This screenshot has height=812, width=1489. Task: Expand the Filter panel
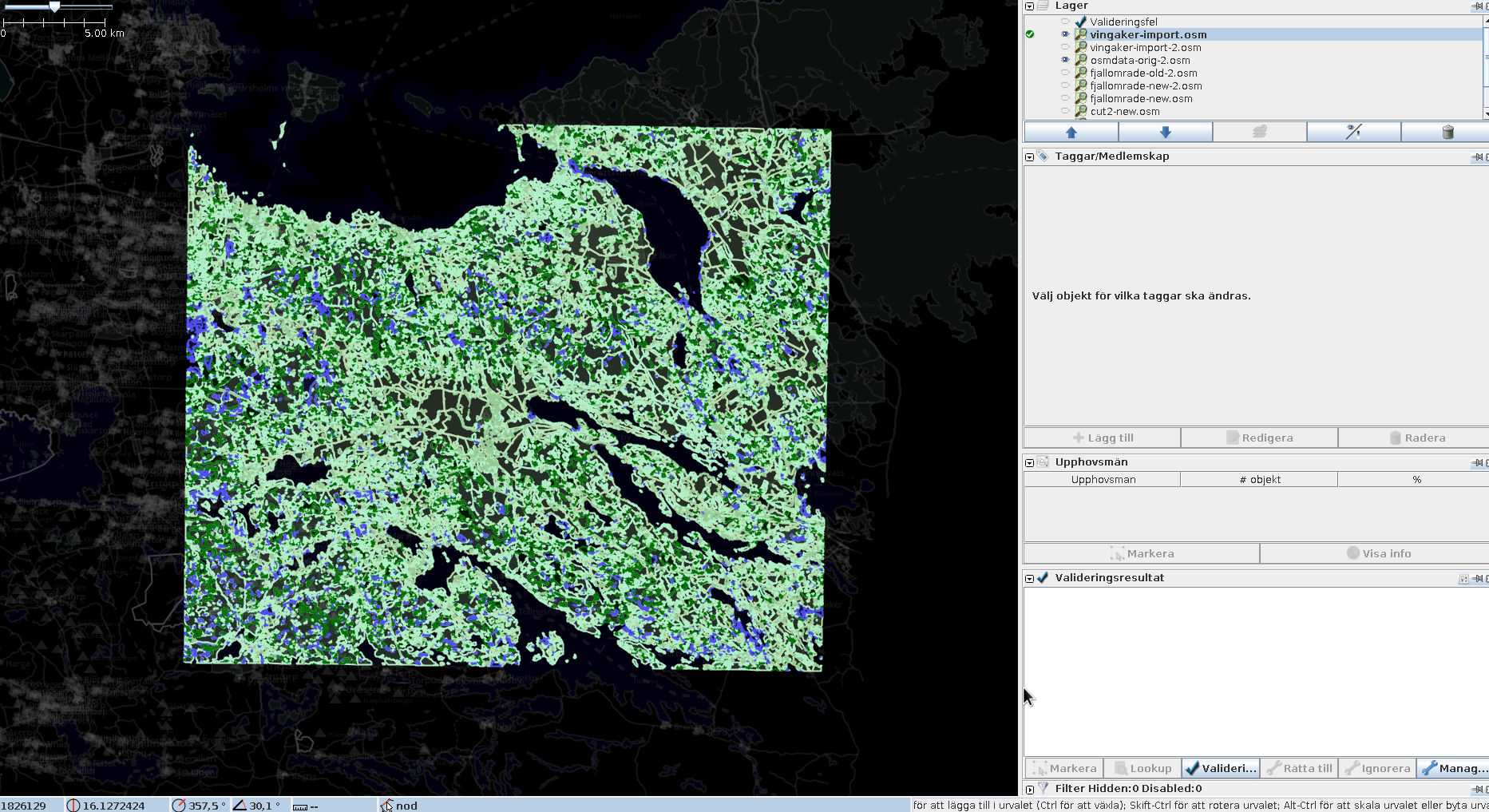tap(1030, 789)
